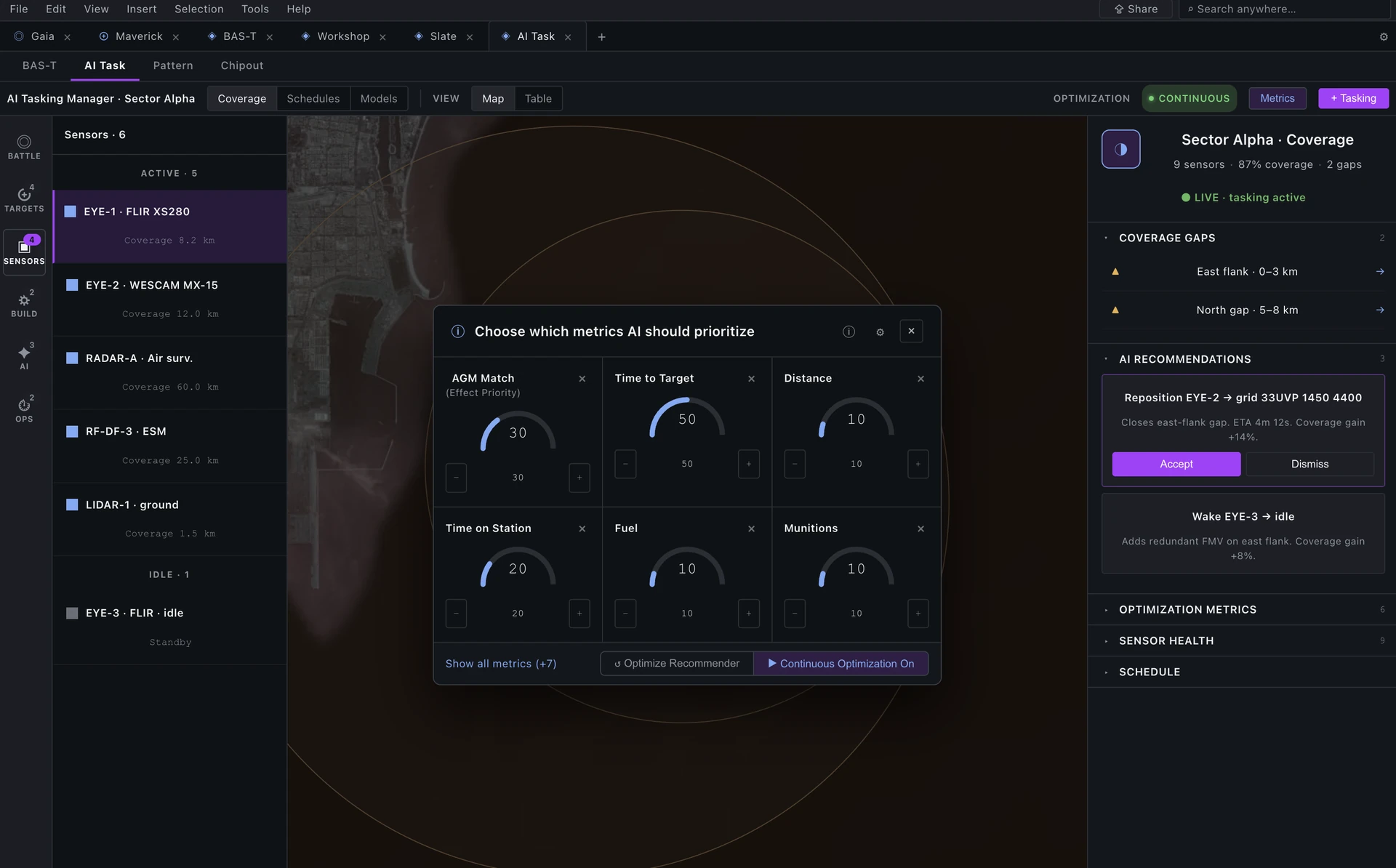Go to East flank gap arrow
The image size is (1396, 868).
click(x=1379, y=272)
